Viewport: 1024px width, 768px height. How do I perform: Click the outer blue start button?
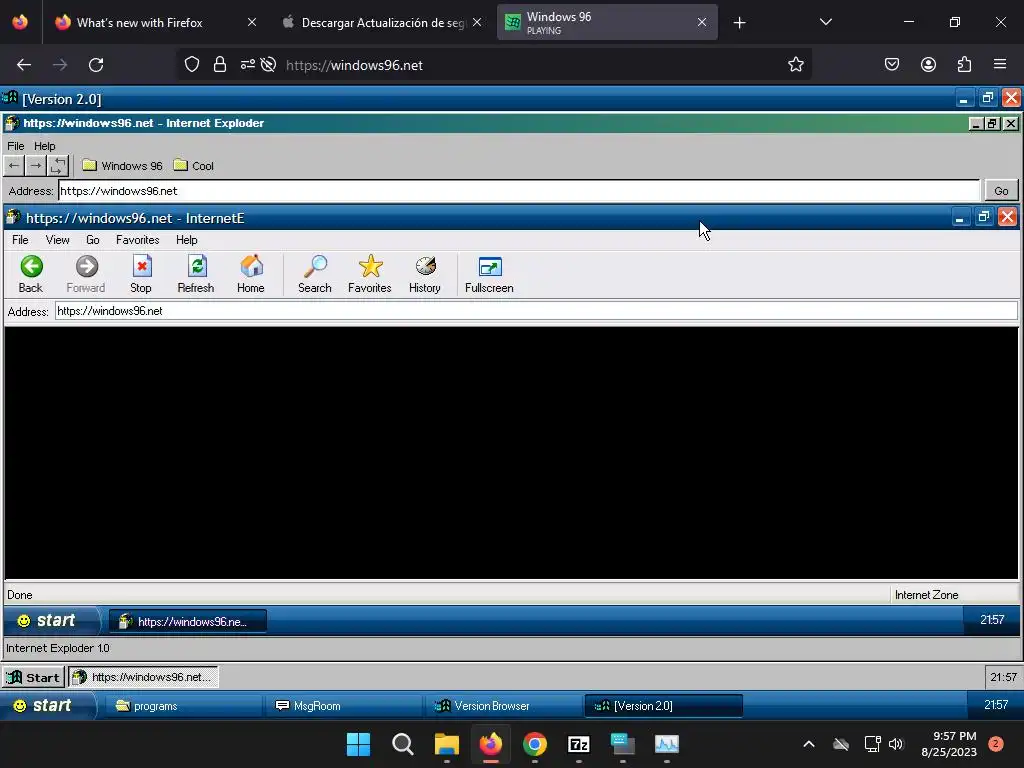click(47, 705)
